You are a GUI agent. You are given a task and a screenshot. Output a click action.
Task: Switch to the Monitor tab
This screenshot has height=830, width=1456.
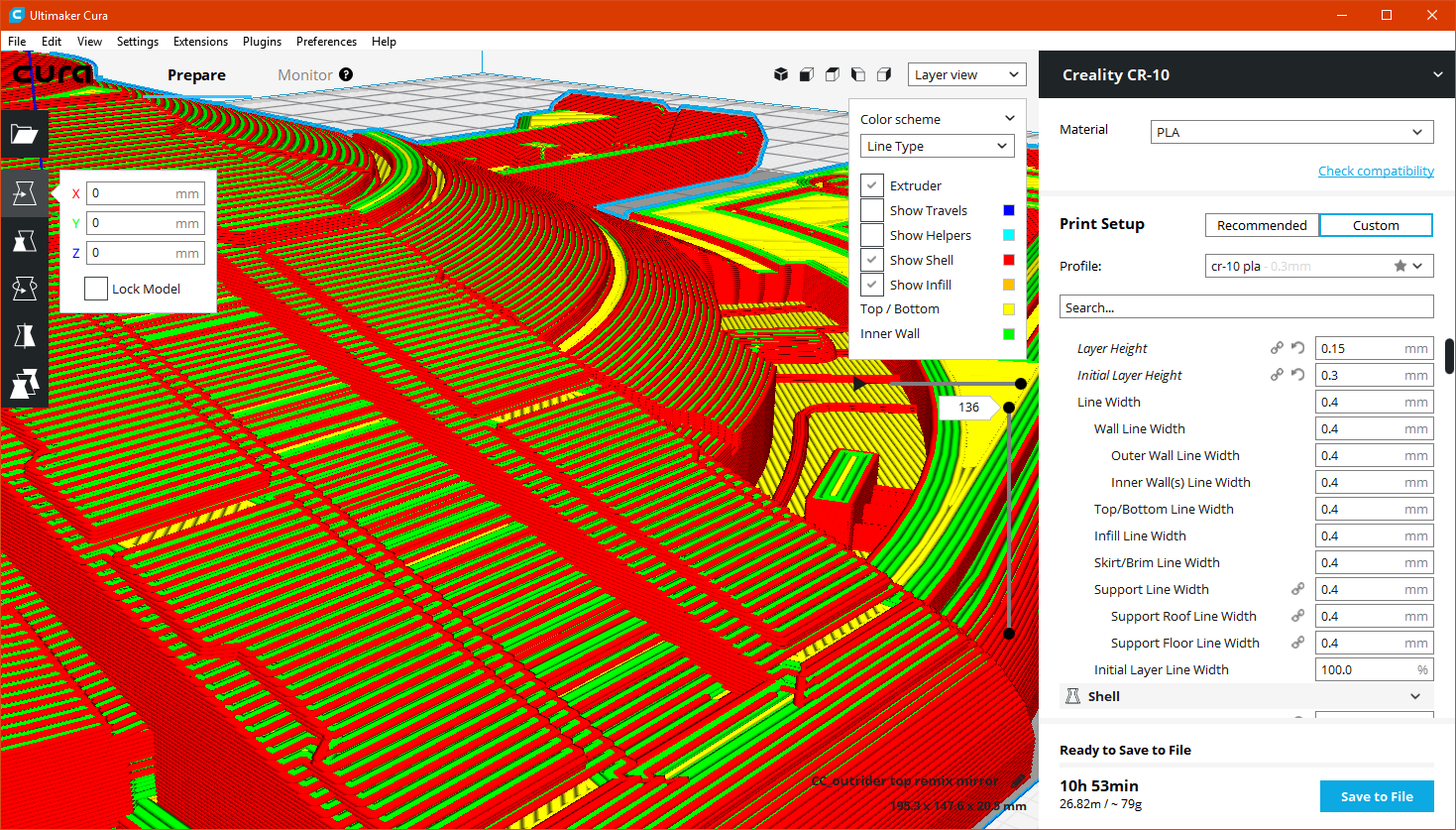point(305,74)
